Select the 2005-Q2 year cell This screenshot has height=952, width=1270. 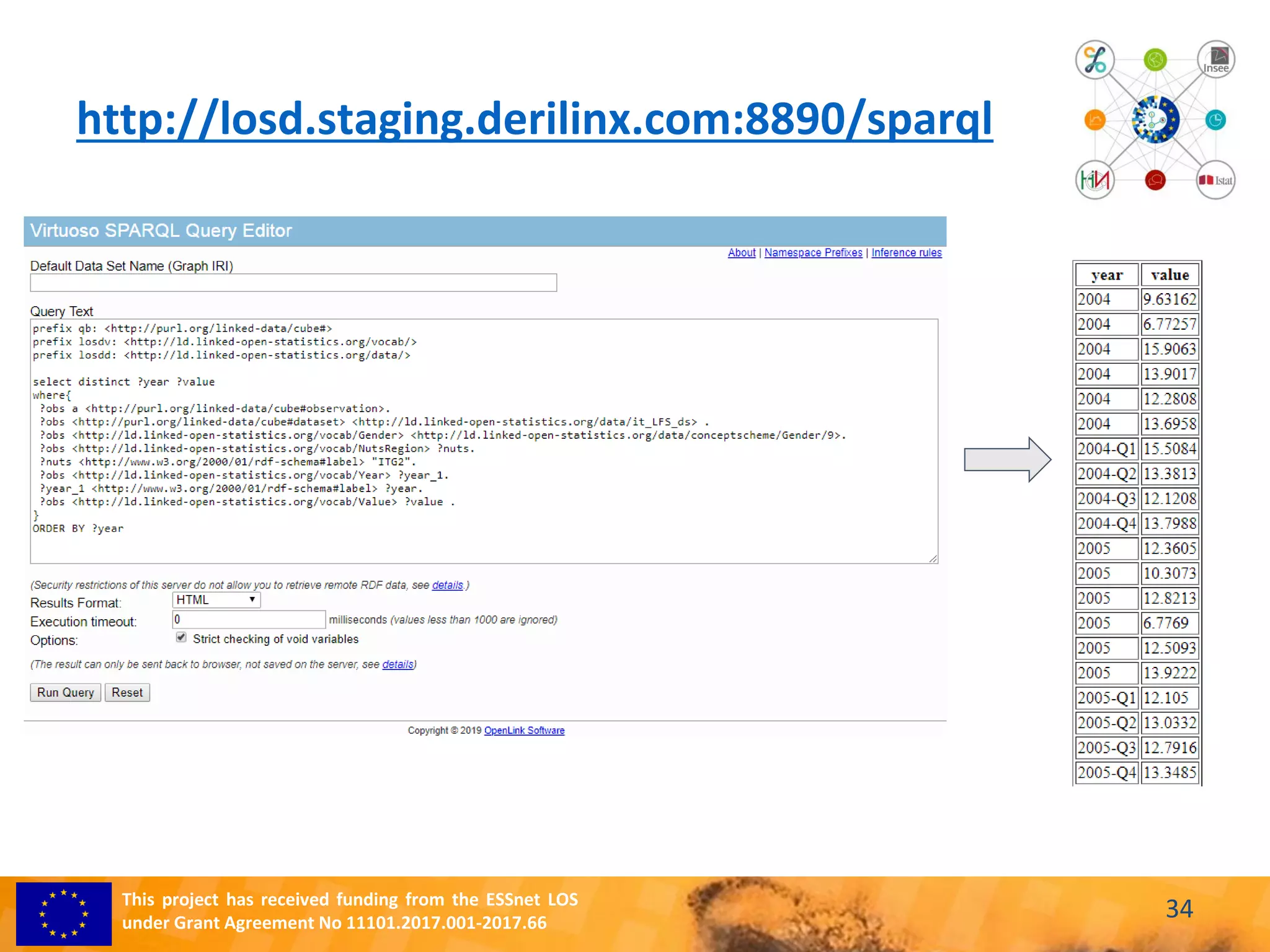click(x=1107, y=723)
